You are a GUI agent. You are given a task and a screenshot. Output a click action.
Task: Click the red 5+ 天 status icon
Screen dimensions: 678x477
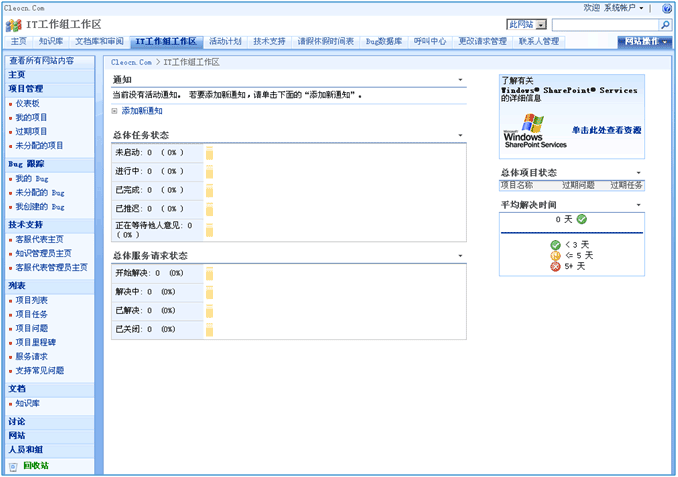[555, 267]
